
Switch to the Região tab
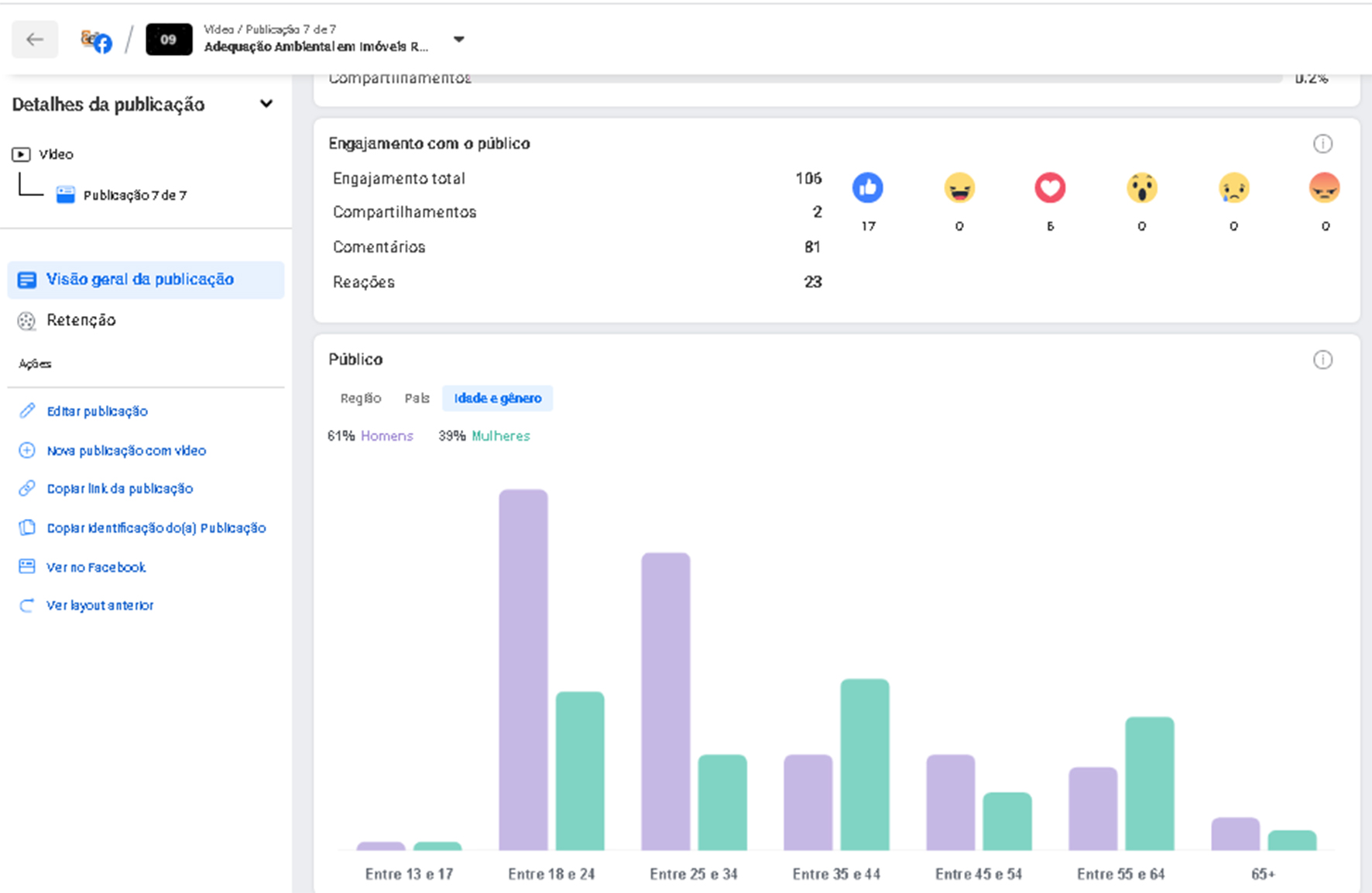pos(361,398)
